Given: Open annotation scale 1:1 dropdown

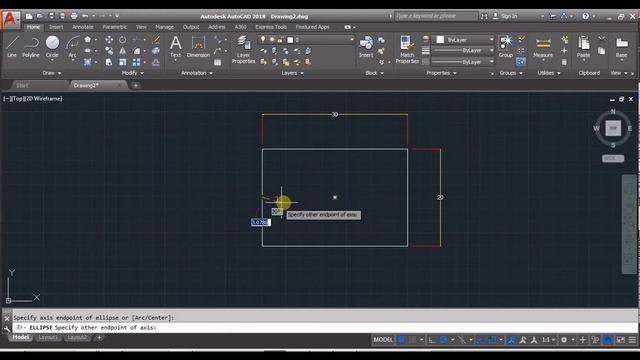Looking at the screenshot, I should [548, 340].
